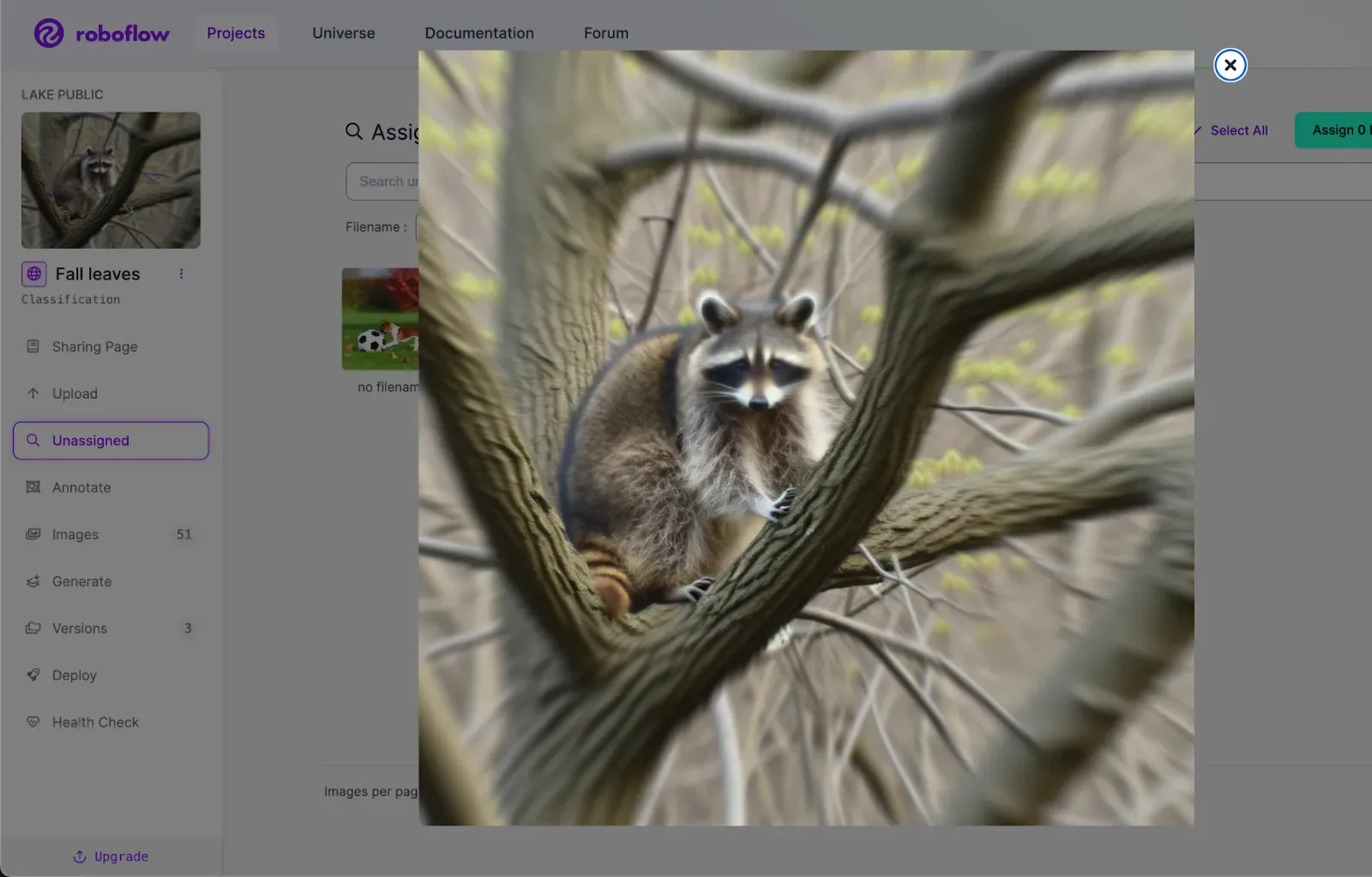
Task: Select the soccer dog image thumbnail
Action: 380,319
